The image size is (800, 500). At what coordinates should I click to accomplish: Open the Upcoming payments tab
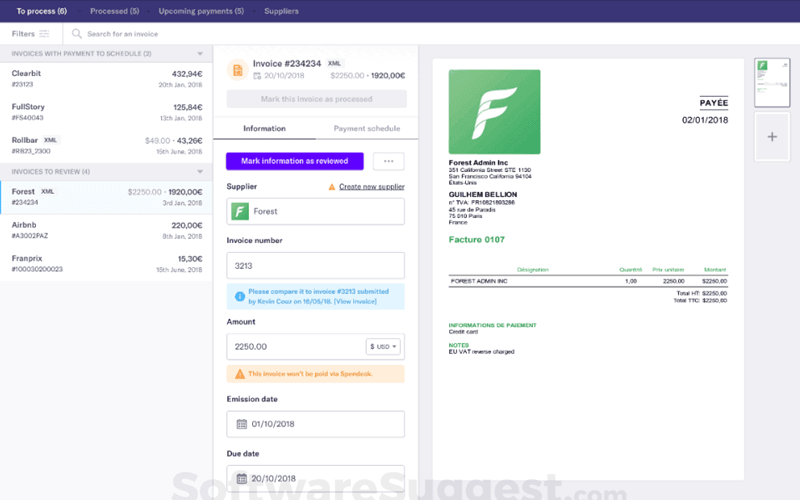click(201, 11)
